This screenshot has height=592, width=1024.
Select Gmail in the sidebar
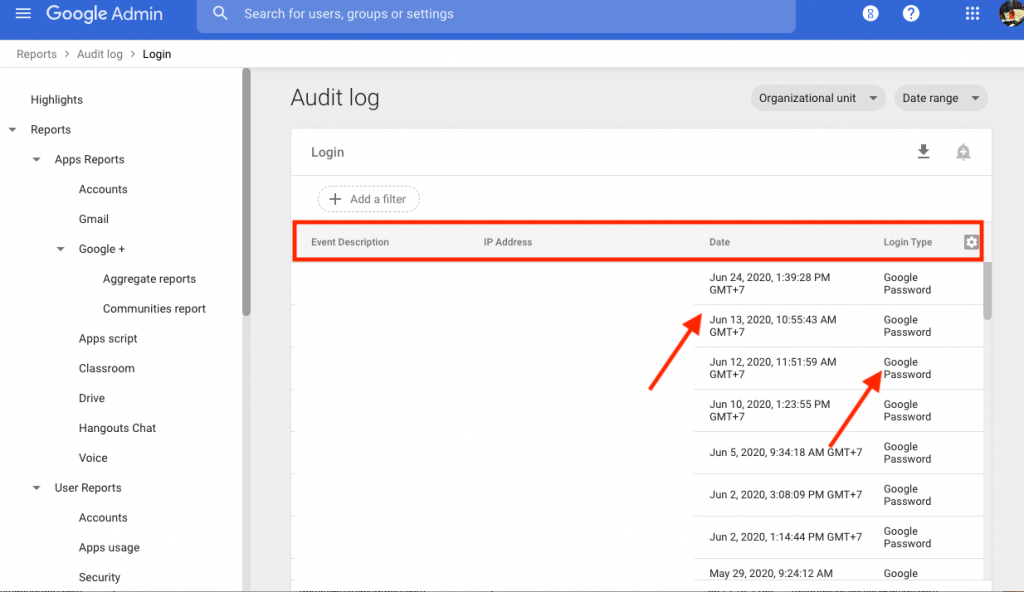pos(93,218)
